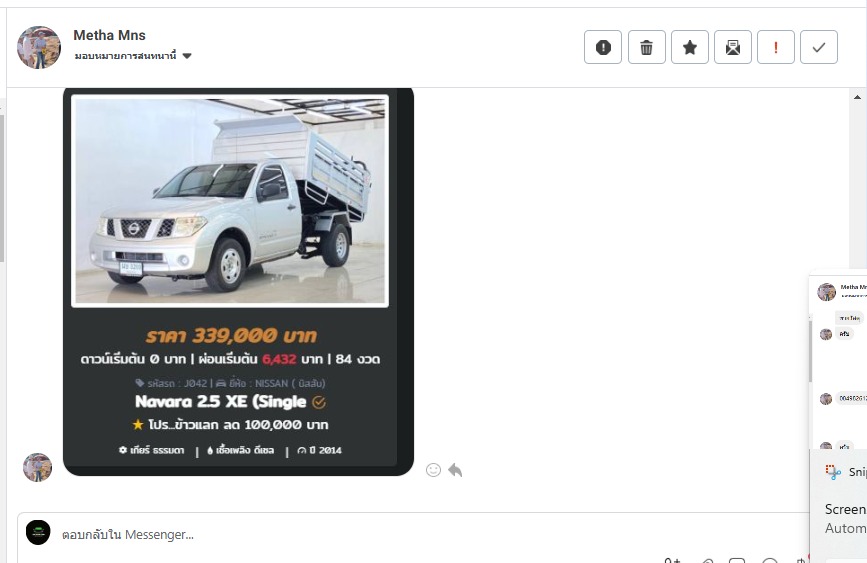The width and height of the screenshot is (867, 563).
Task: Click the promo text ลด 100,000 บาท
Action: 276,425
